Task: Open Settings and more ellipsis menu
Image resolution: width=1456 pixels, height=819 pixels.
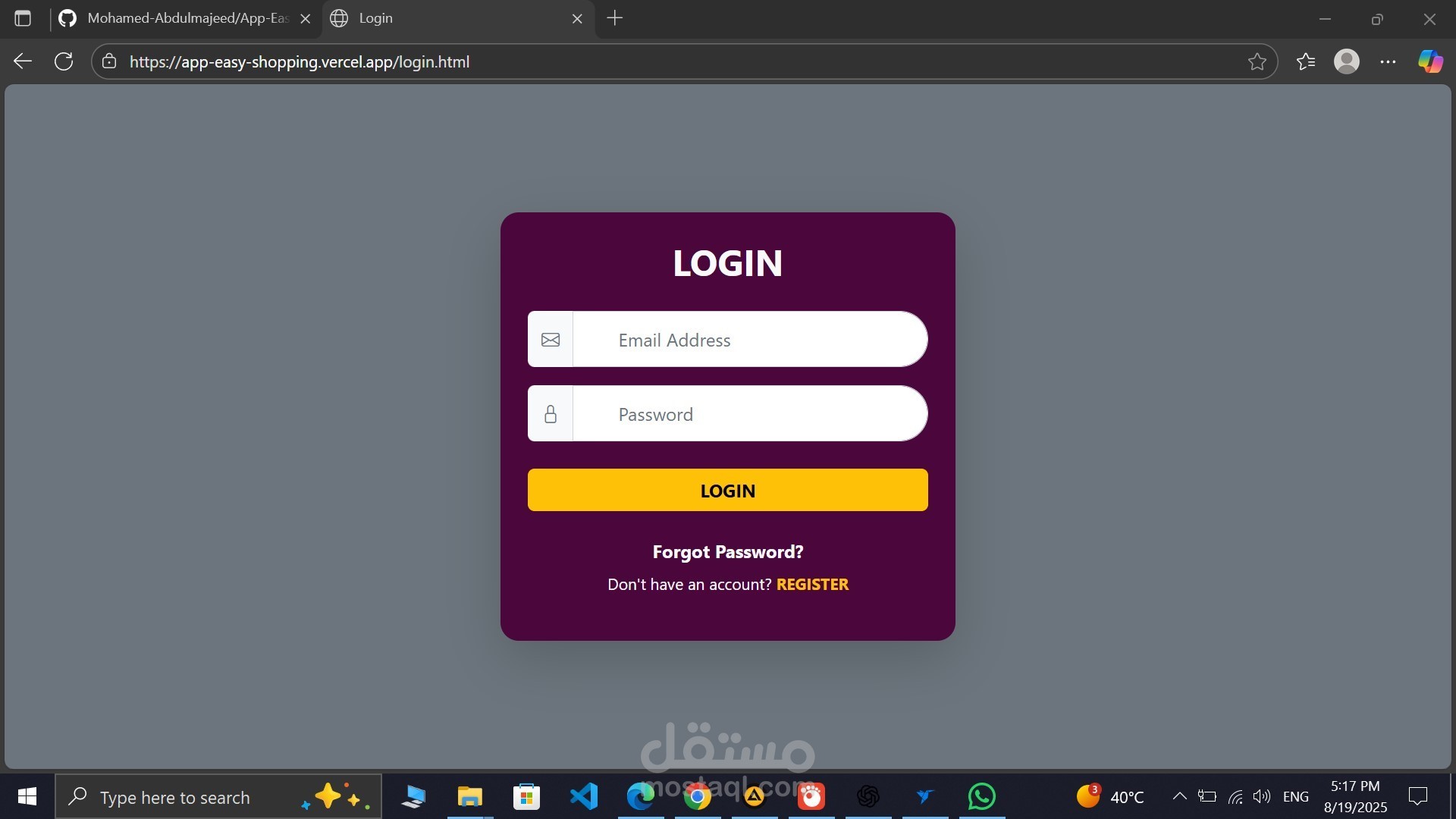Action: coord(1388,61)
